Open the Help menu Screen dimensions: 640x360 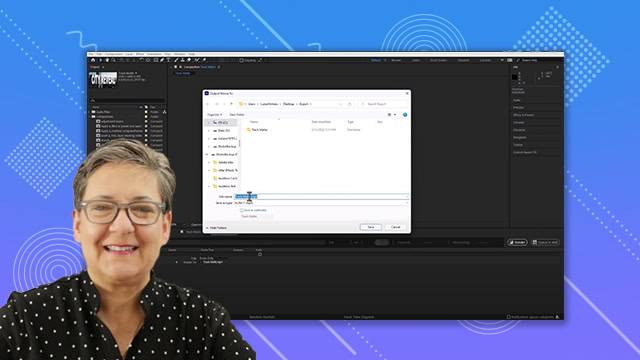point(192,54)
